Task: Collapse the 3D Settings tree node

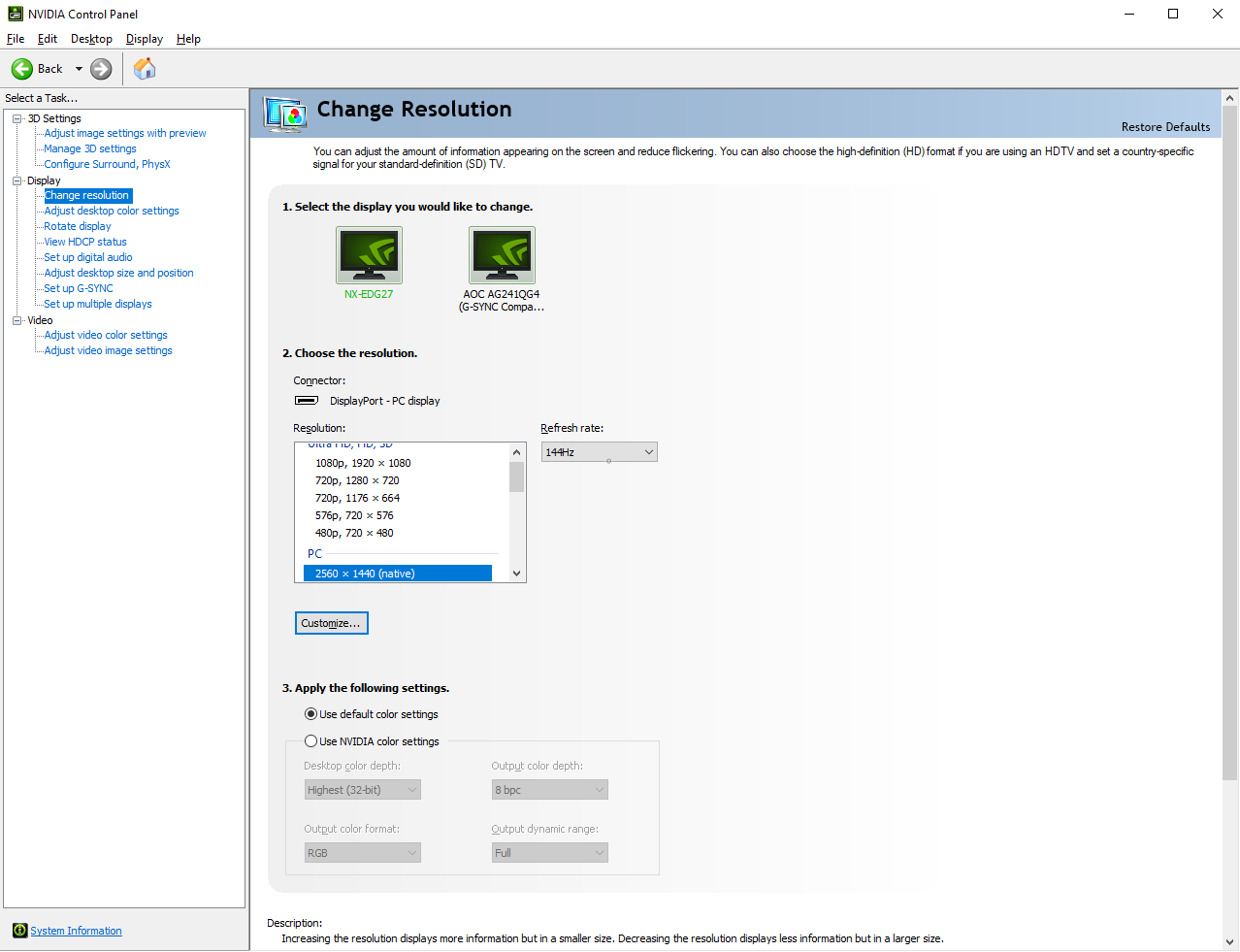Action: 17,118
